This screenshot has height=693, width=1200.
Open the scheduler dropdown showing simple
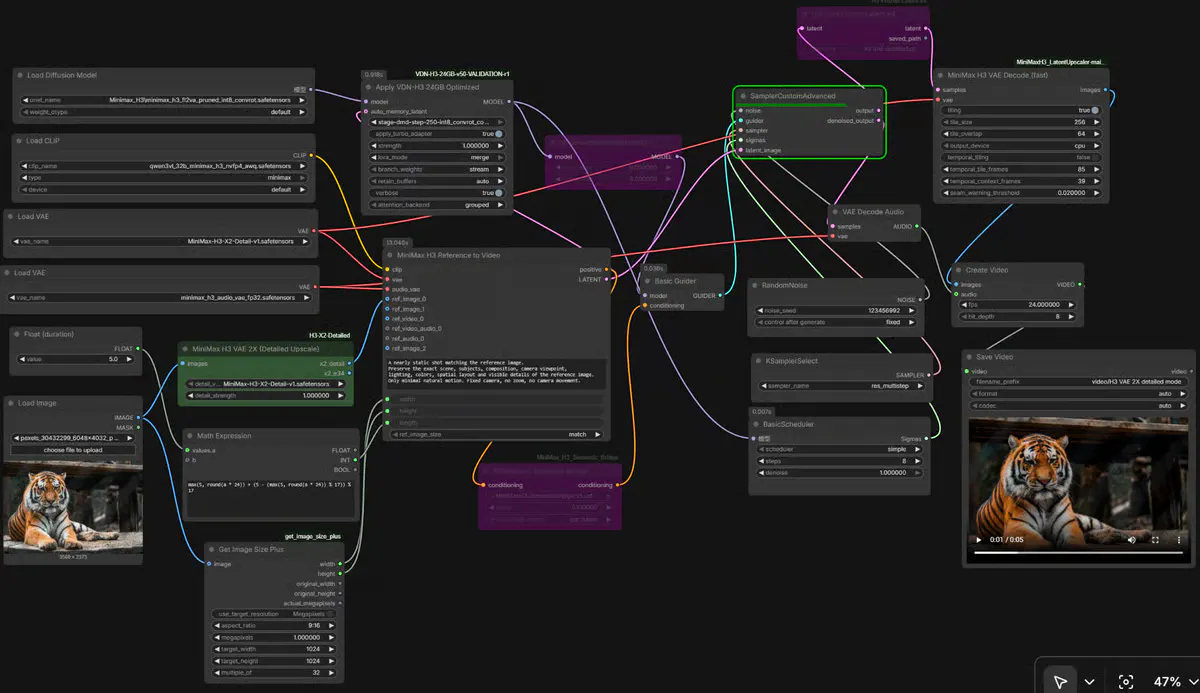(x=840, y=450)
